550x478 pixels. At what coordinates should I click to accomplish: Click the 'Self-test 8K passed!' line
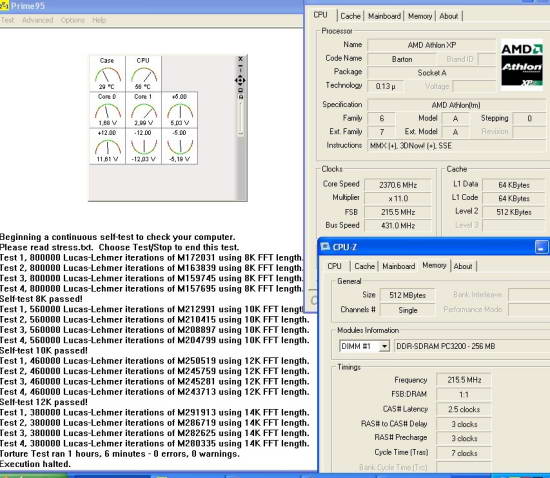41,299
